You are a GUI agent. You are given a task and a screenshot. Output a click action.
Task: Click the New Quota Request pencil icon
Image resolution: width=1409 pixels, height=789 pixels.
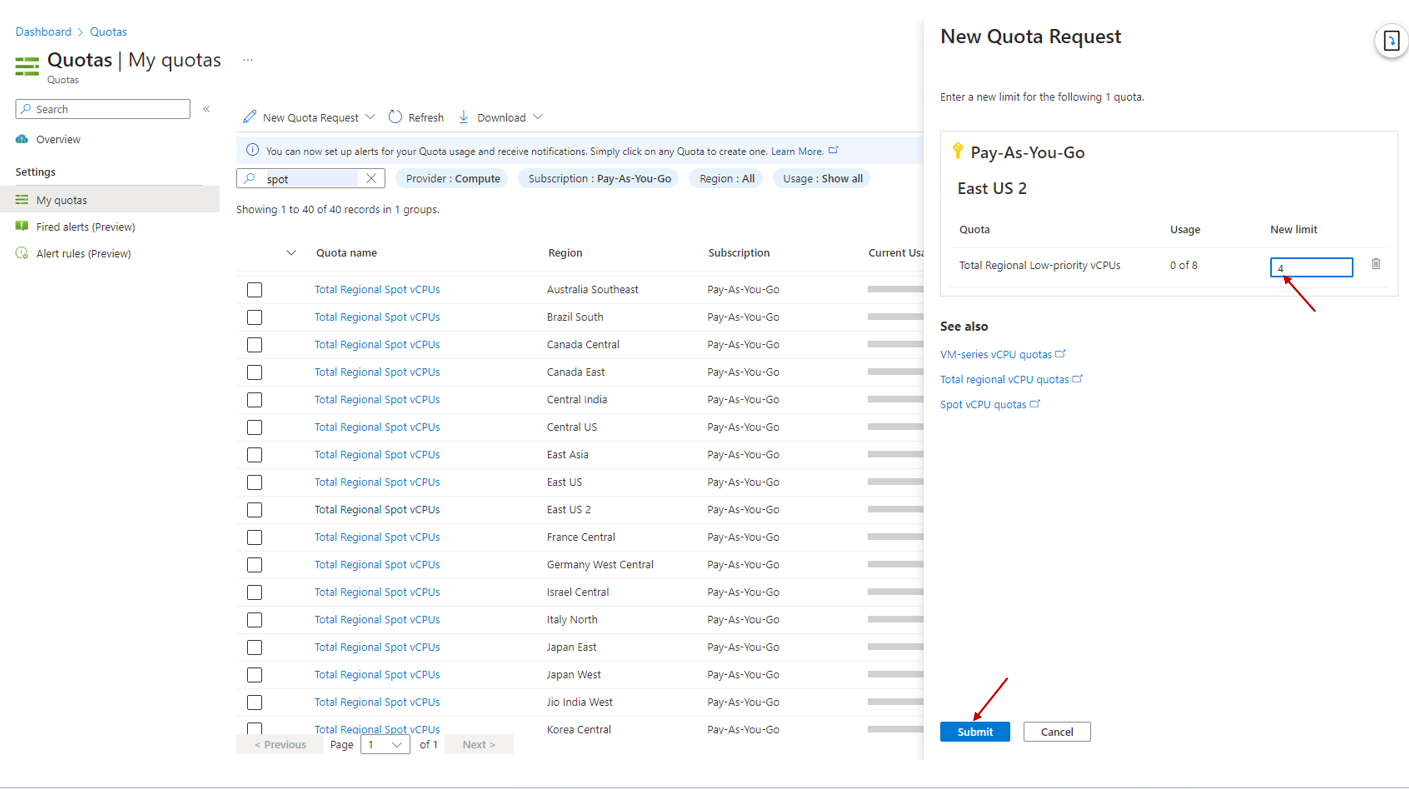tap(250, 117)
